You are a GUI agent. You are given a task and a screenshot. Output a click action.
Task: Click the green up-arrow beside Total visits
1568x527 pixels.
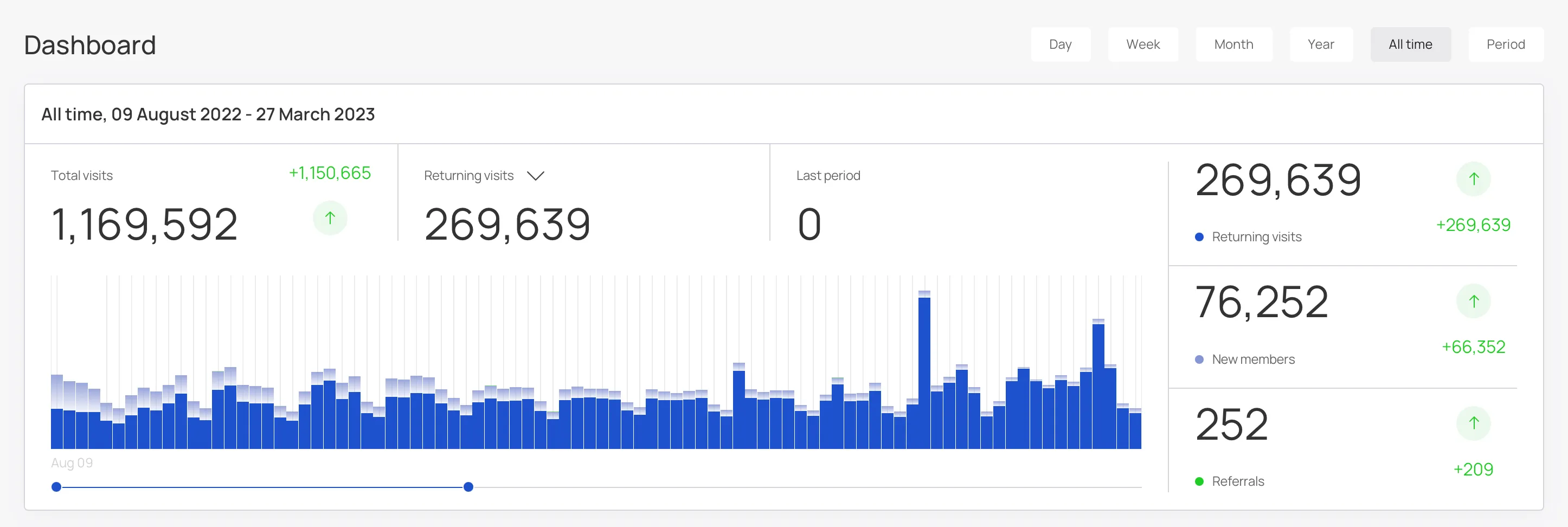pos(330,218)
